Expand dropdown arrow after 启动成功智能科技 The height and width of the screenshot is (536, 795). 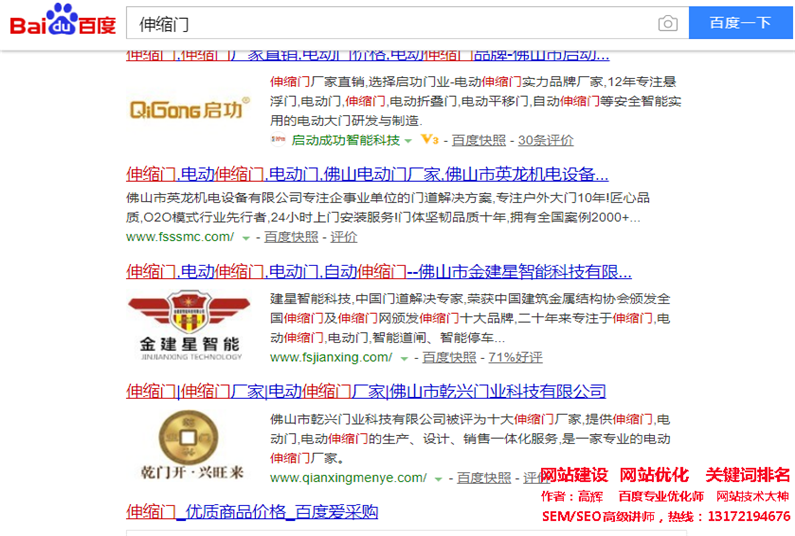tap(408, 141)
